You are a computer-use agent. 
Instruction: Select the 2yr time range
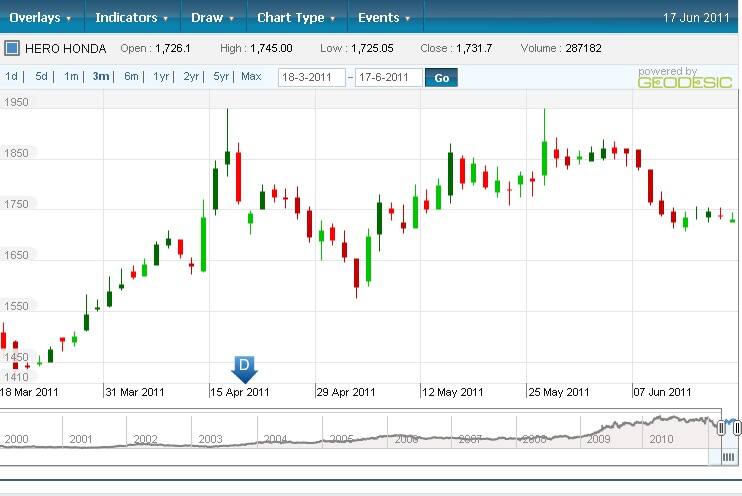click(x=191, y=77)
